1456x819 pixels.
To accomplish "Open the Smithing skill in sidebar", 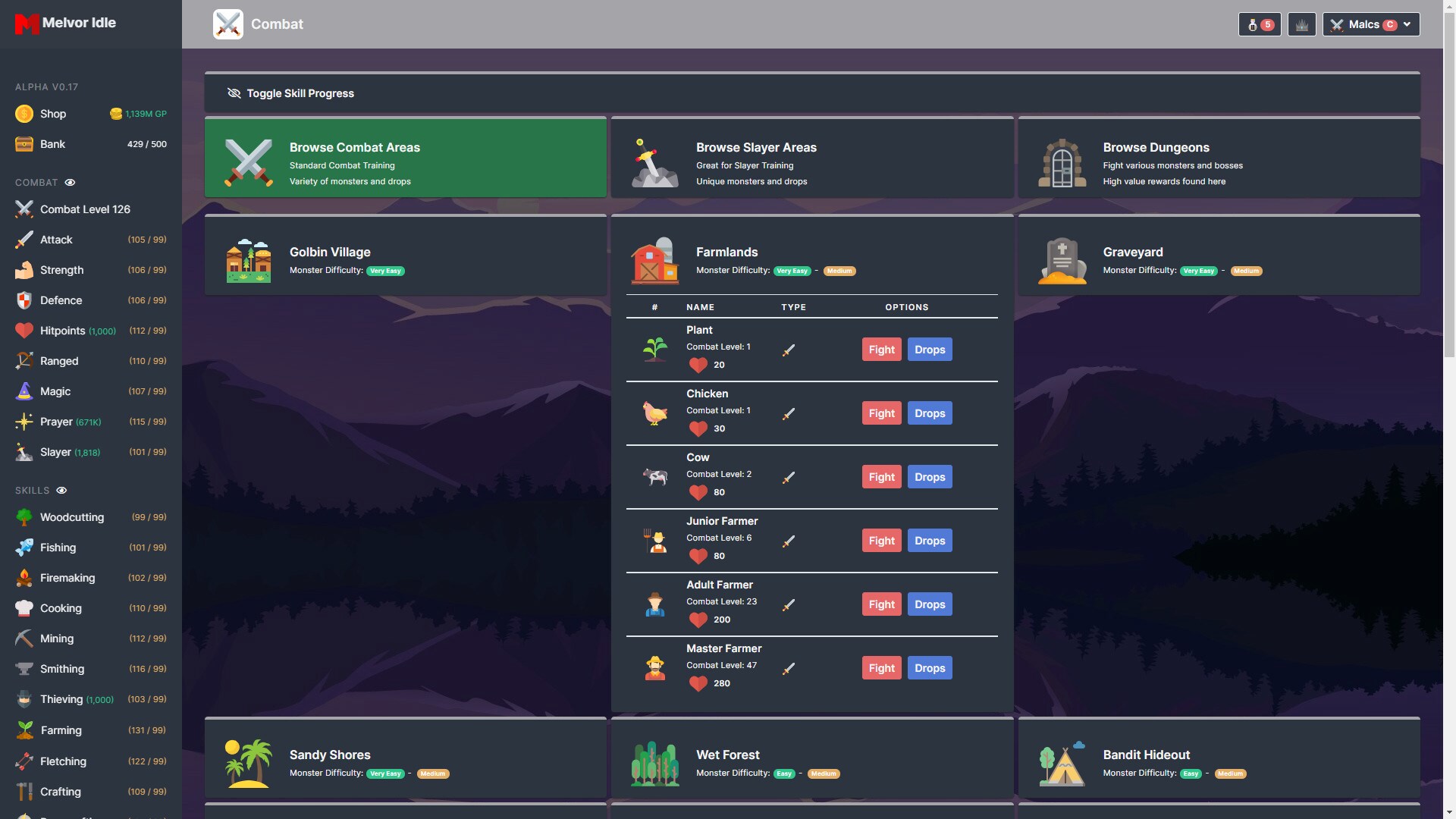I will (x=62, y=669).
